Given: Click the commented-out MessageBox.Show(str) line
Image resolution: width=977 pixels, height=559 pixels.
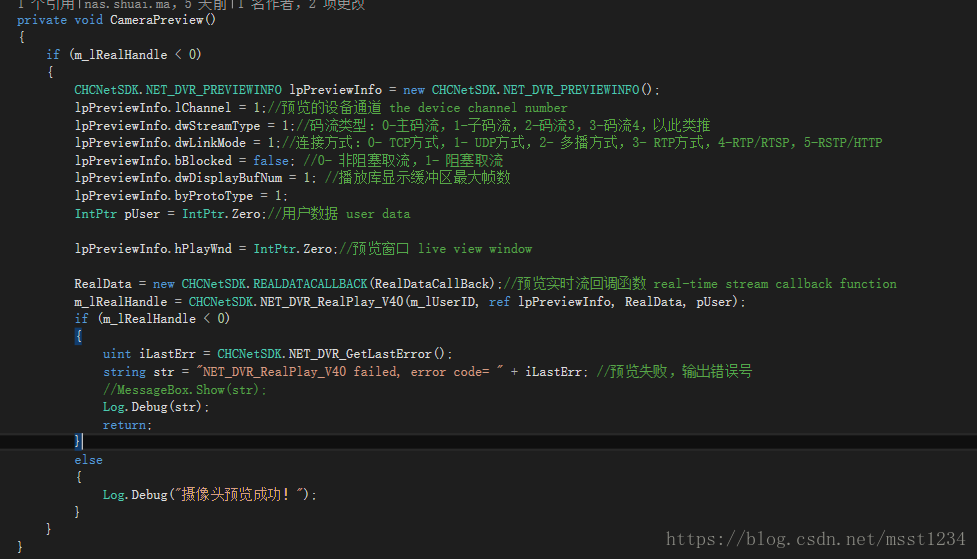Looking at the screenshot, I should (x=184, y=389).
